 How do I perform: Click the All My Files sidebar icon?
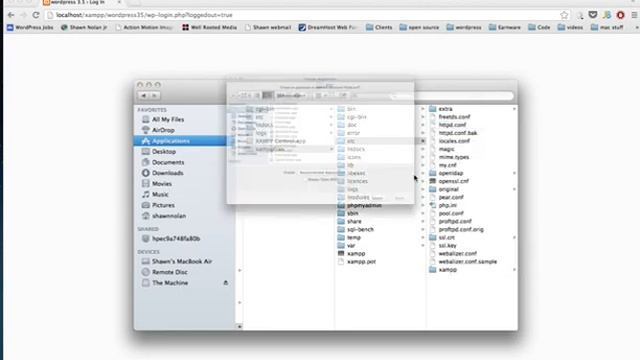145,120
